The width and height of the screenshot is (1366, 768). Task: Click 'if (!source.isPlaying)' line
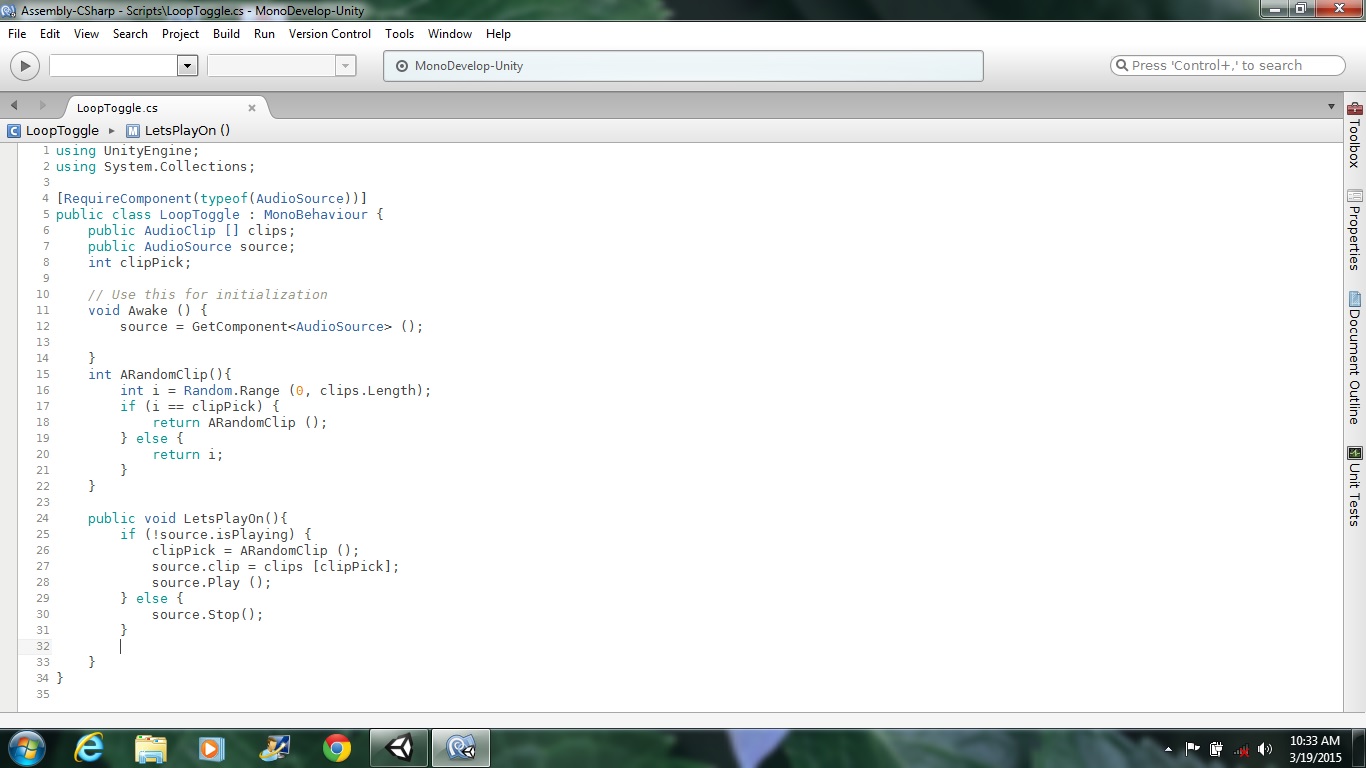coord(215,534)
